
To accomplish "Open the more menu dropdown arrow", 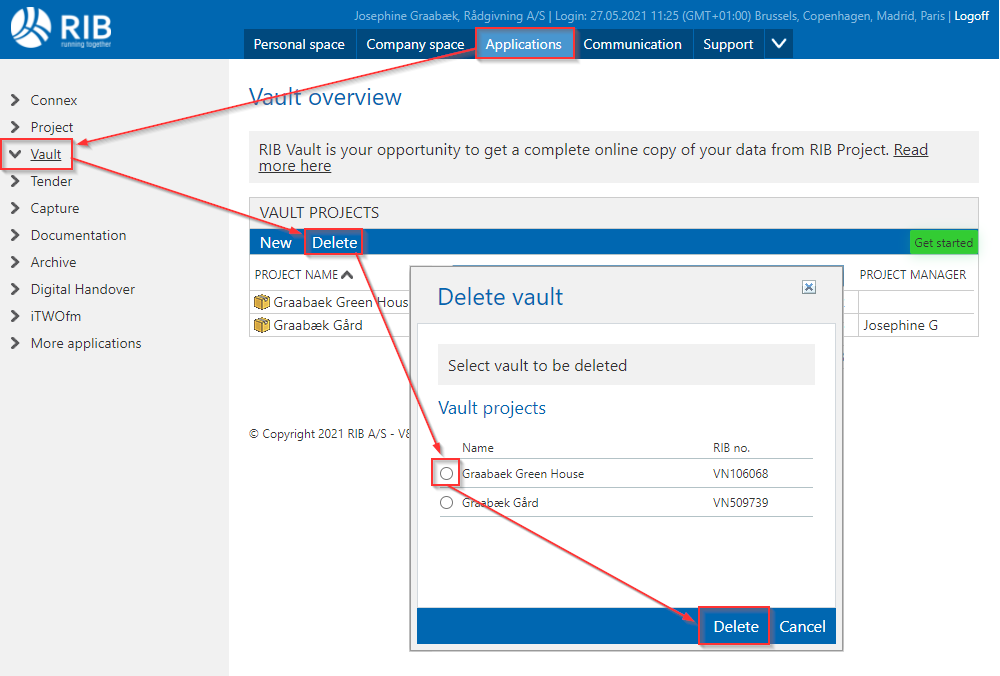I will click(779, 44).
